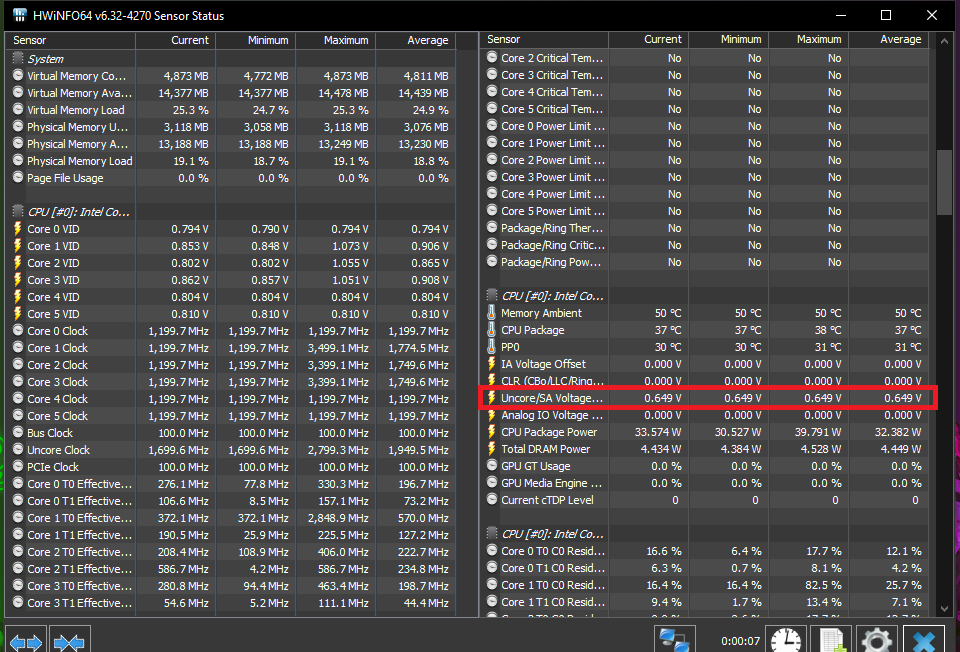Select the Uncore/SA Voltage row
Image resolution: width=960 pixels, height=652 pixels.
(x=704, y=398)
